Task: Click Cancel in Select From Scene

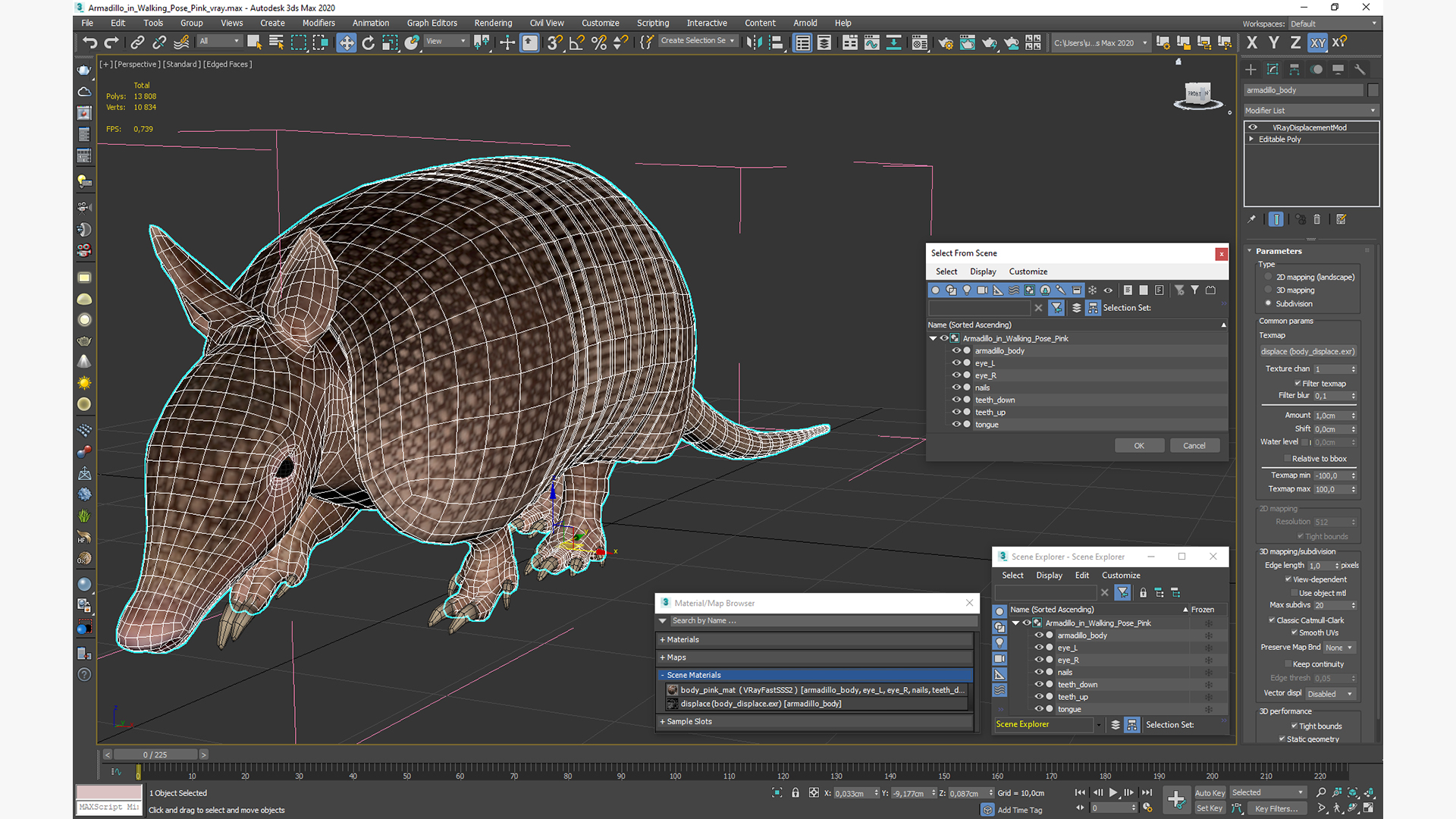Action: [x=1194, y=446]
